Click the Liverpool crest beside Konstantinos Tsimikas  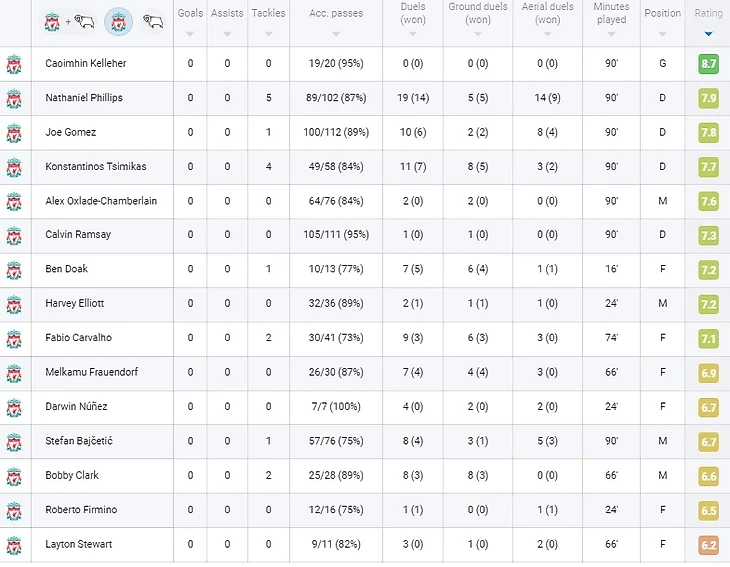[x=14, y=167]
